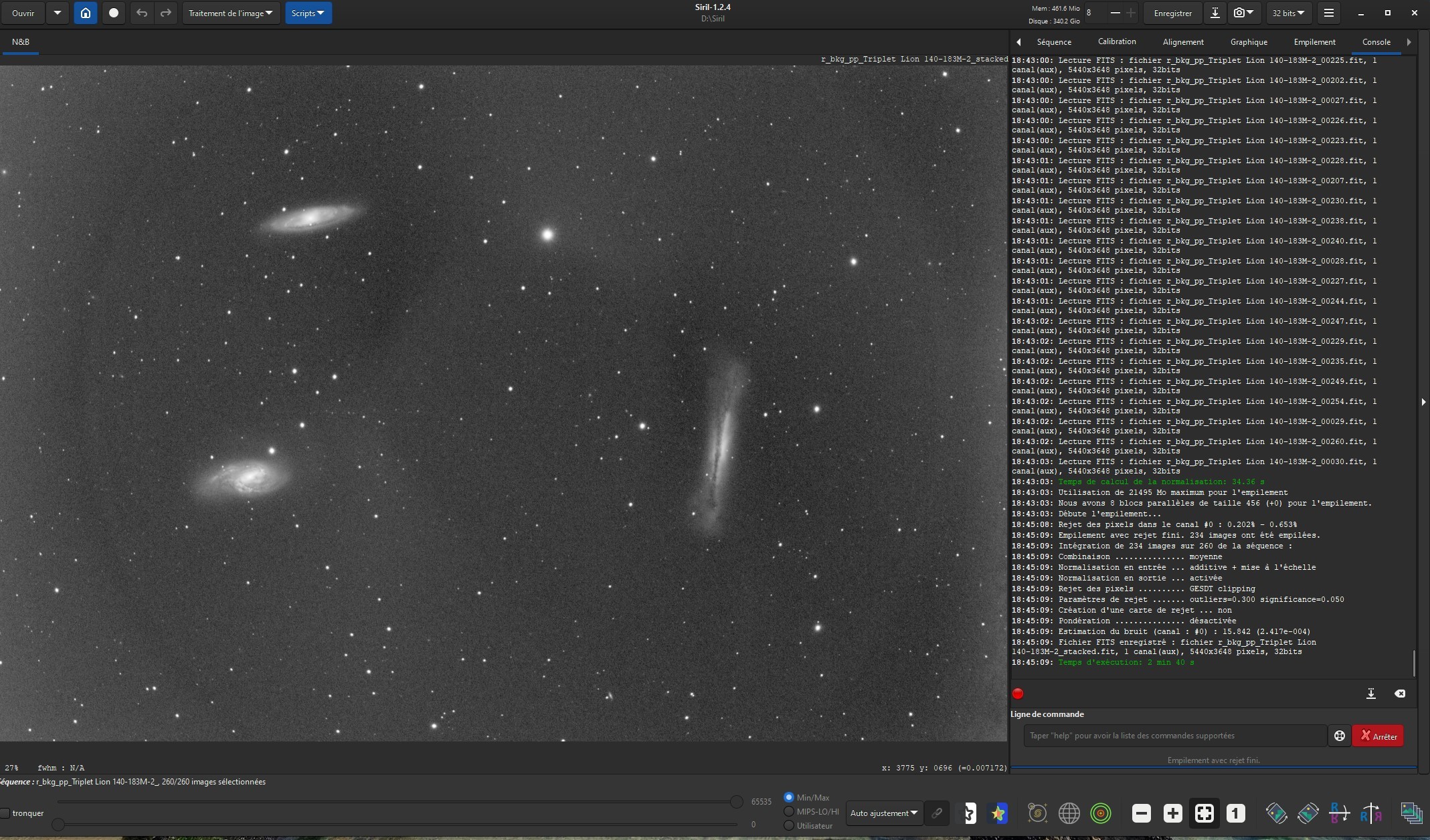
Task: Open the frame list stack icon
Action: (1411, 813)
